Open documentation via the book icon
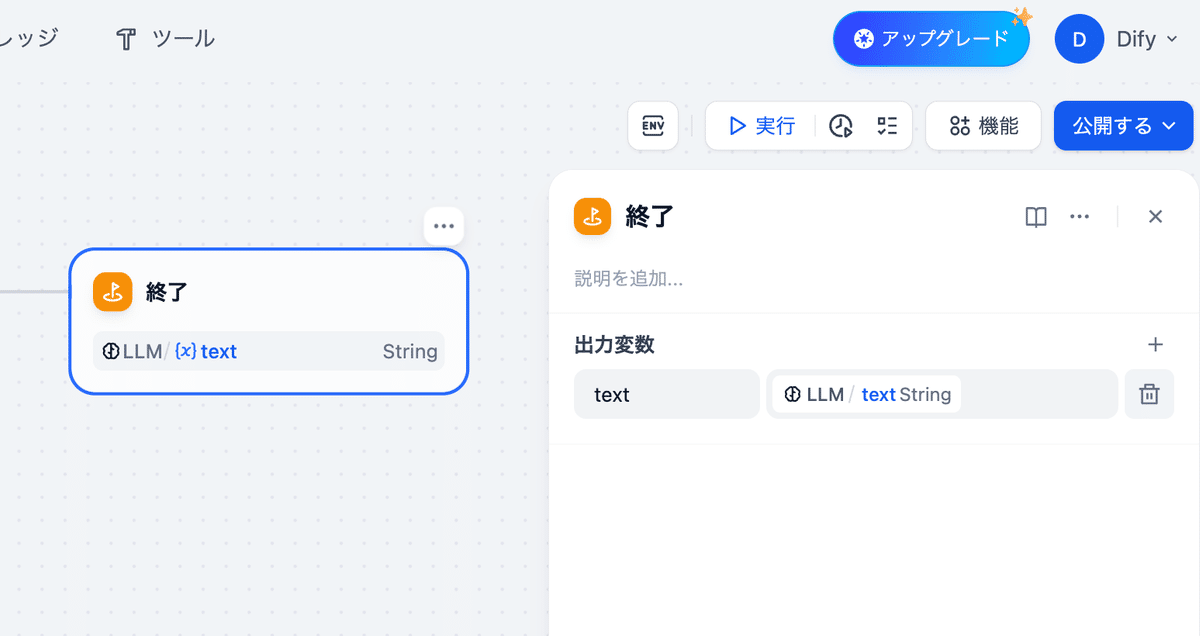This screenshot has height=636, width=1200. click(x=1035, y=217)
